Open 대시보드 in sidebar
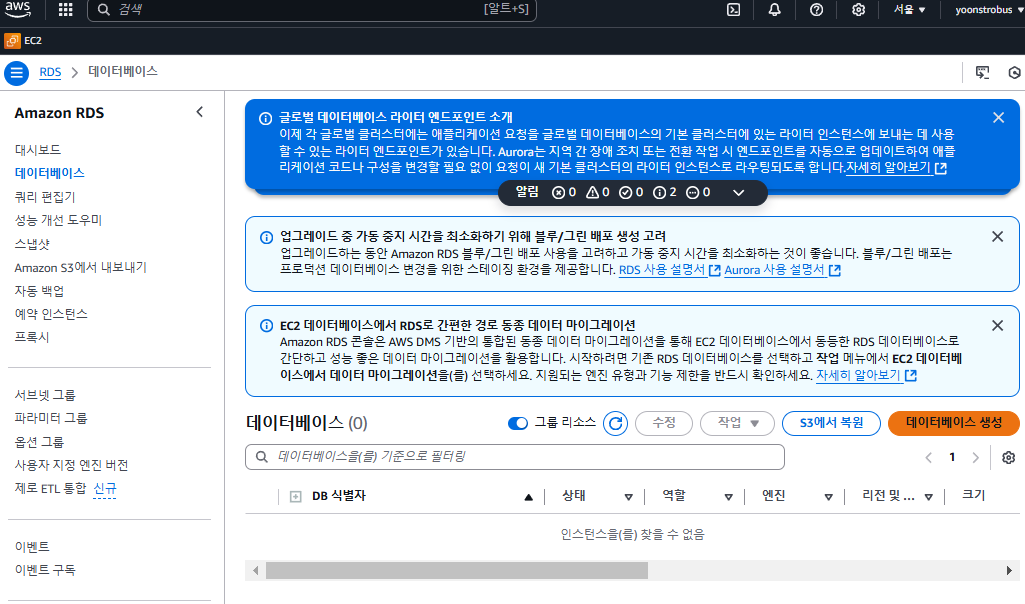Image resolution: width=1025 pixels, height=604 pixels. point(38,150)
